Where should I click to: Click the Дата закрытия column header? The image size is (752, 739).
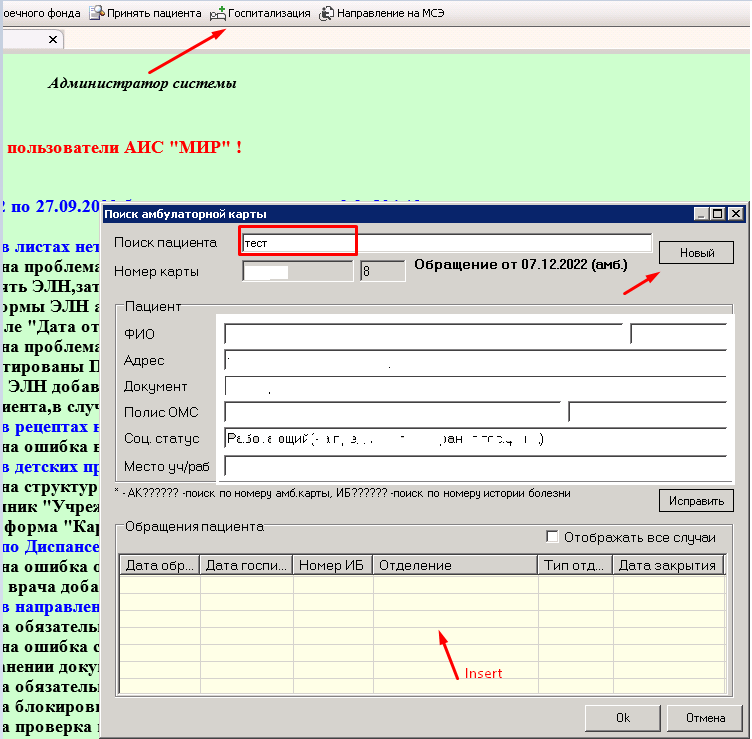point(669,565)
